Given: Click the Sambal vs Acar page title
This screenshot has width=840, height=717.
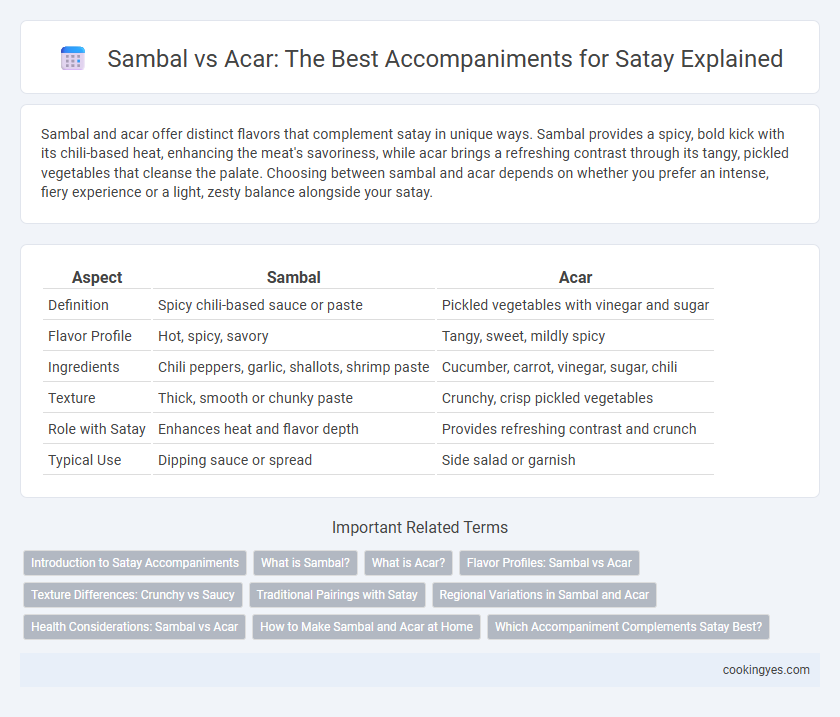Looking at the screenshot, I should click(445, 58).
